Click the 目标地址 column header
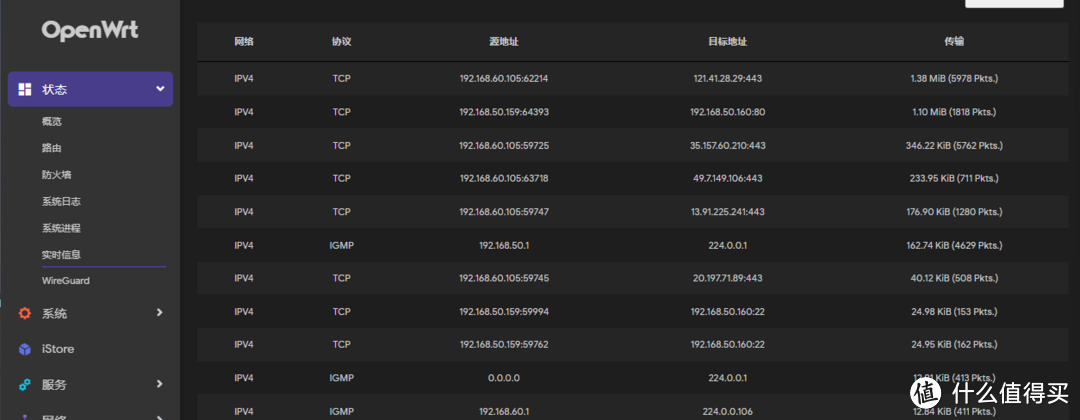Image resolution: width=1080 pixels, height=420 pixels. click(x=728, y=42)
